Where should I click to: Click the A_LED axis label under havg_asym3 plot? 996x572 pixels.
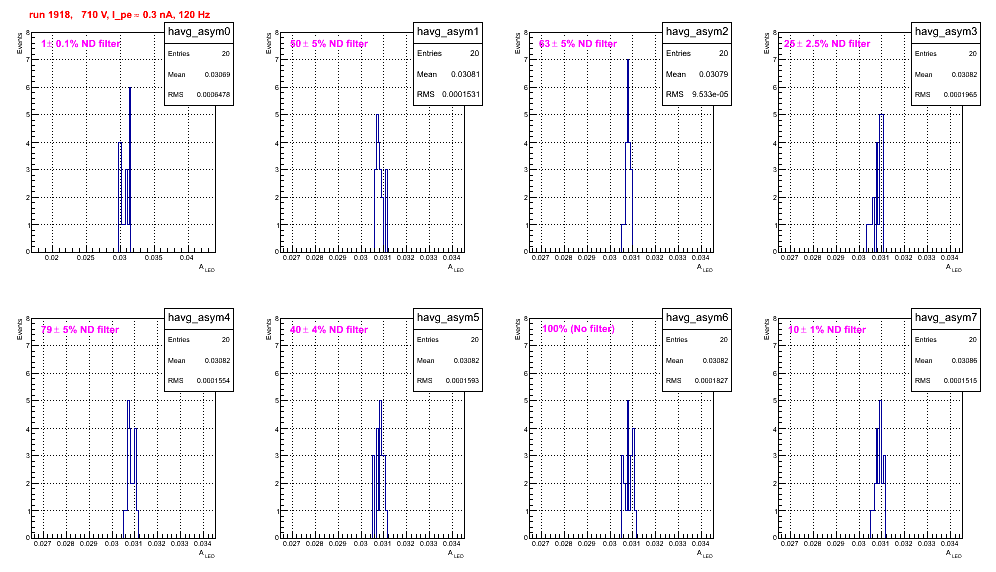coord(954,268)
